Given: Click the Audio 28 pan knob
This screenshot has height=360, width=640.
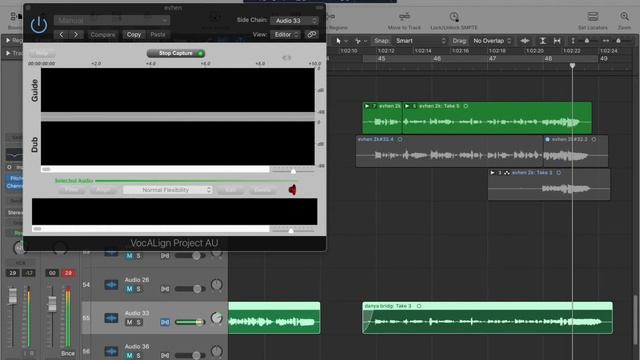Looking at the screenshot, I should click(217, 284).
